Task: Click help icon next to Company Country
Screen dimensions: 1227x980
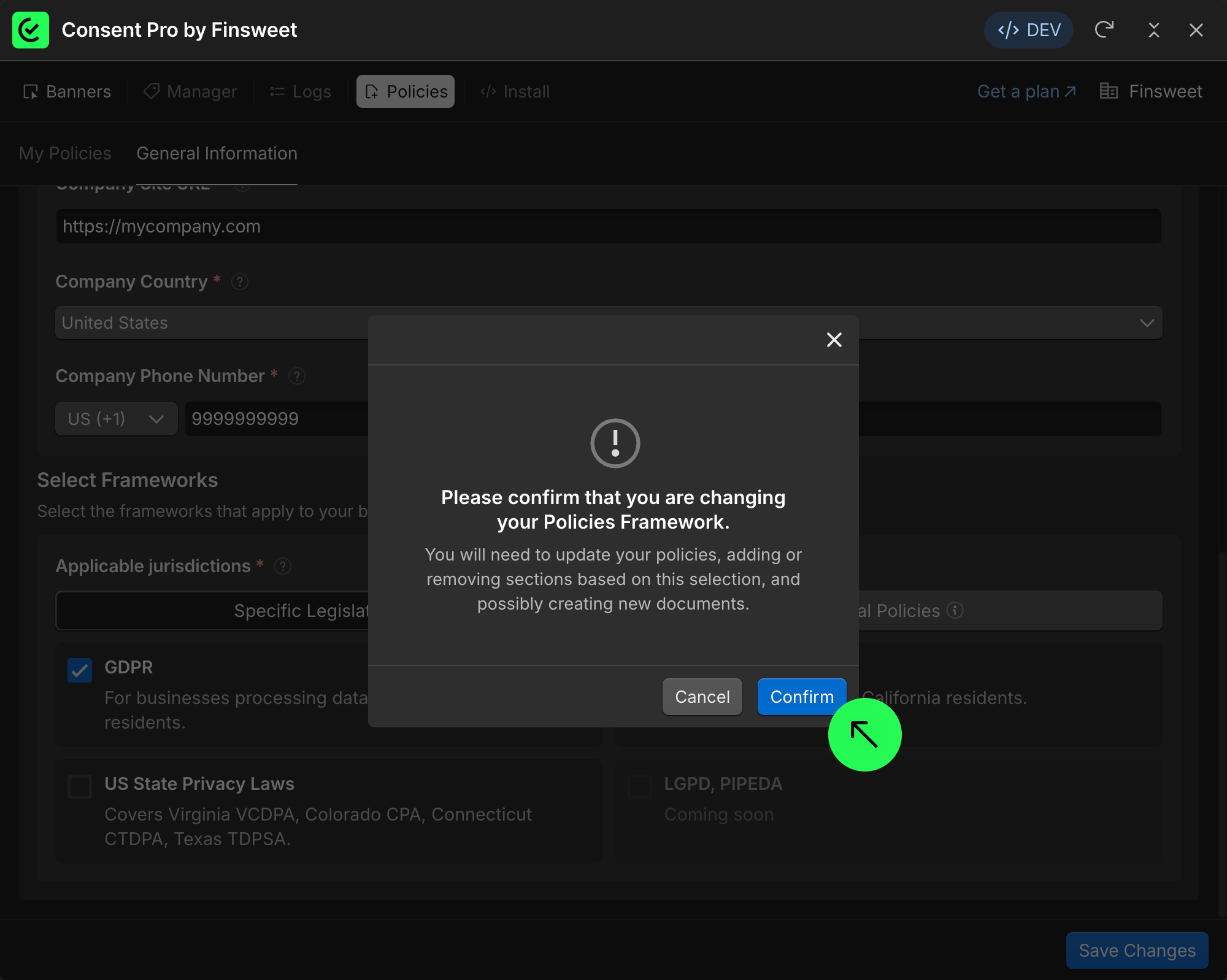Action: tap(240, 281)
